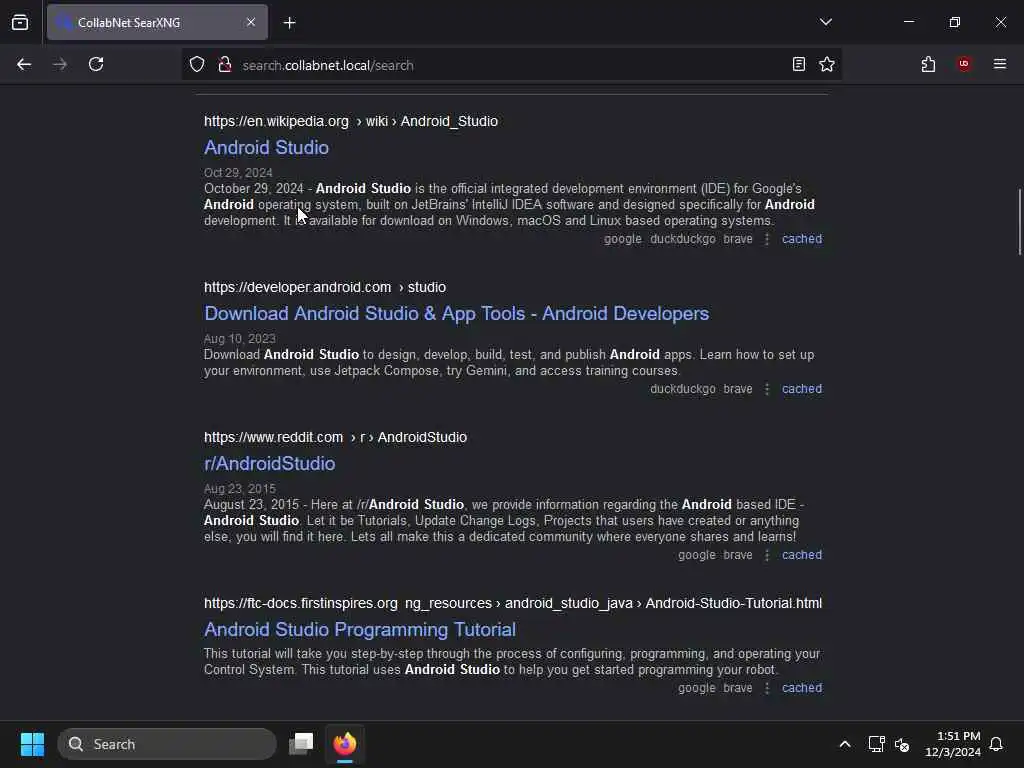Expand more options dots for Wikipedia result
The height and width of the screenshot is (768, 1024).
[x=767, y=239]
